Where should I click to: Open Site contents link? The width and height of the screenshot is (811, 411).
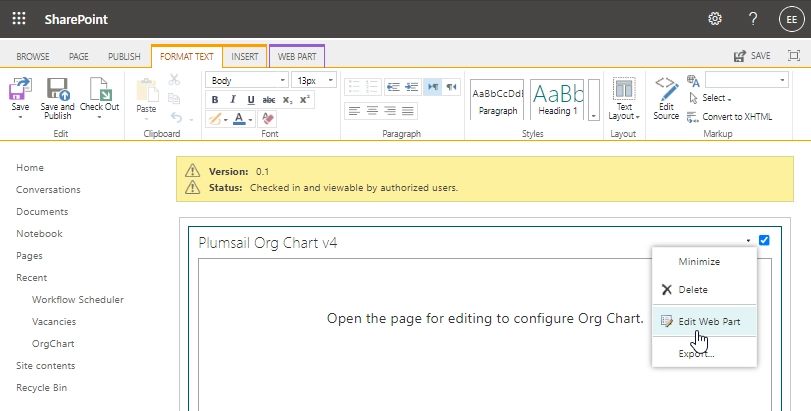[46, 366]
